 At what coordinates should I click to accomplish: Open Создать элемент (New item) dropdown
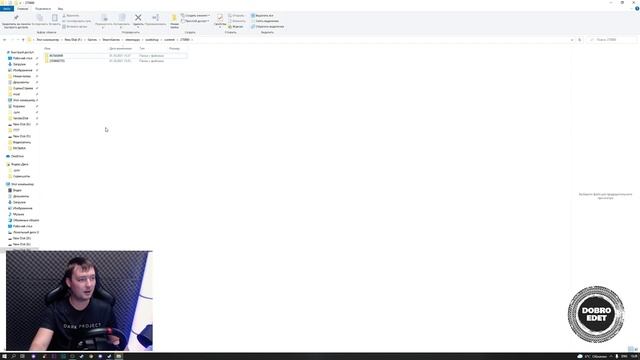click(196, 16)
